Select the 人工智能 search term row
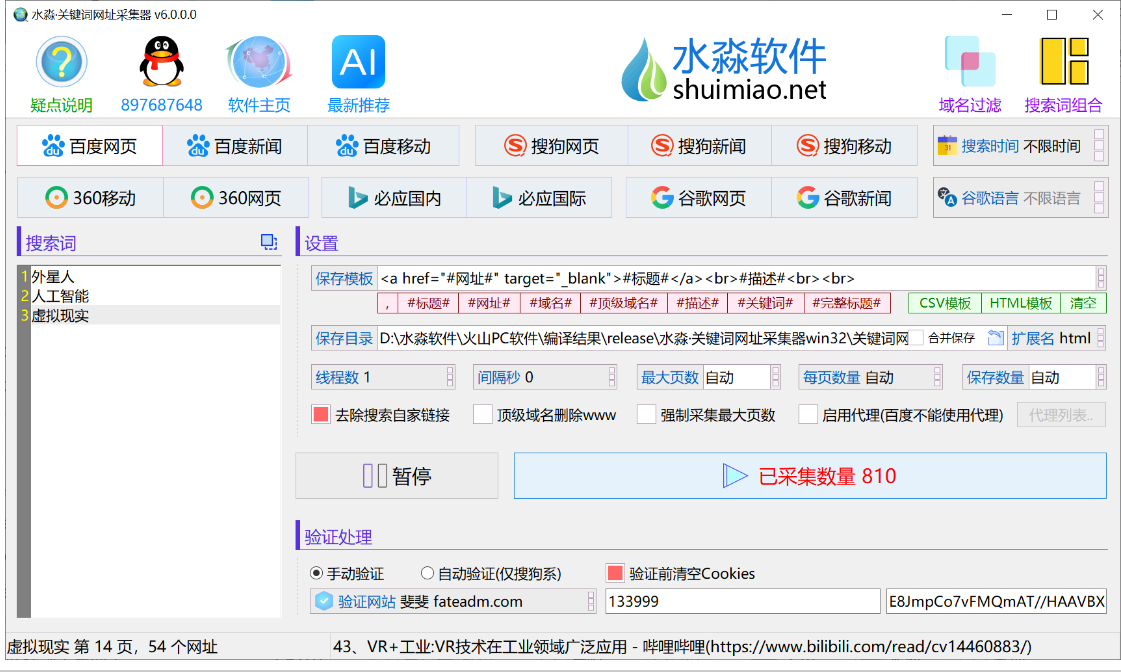The width and height of the screenshot is (1121, 672). tap(60, 296)
